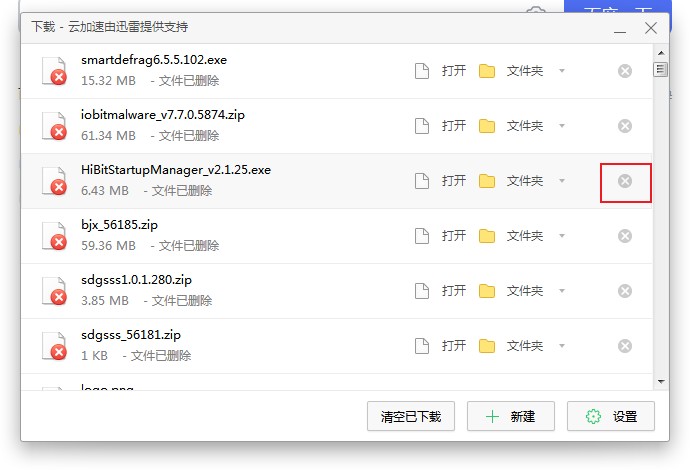The height and width of the screenshot is (470, 690).
Task: Open download 设置 settings
Action: [611, 416]
